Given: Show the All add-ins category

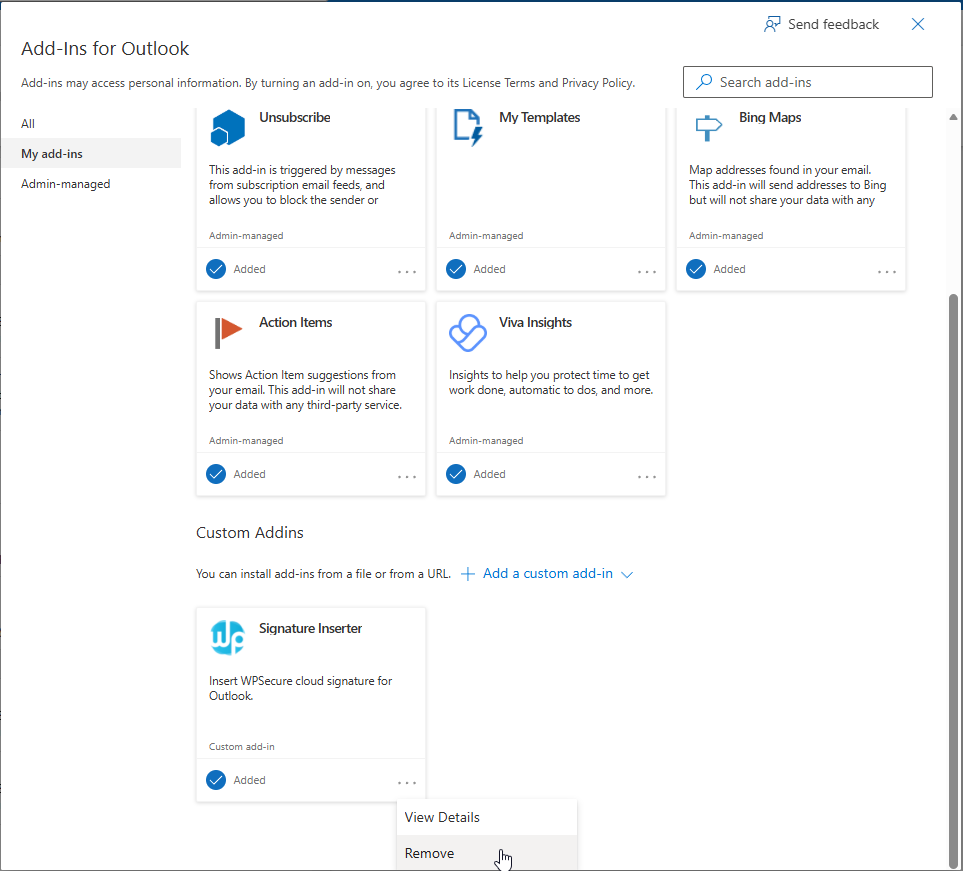Looking at the screenshot, I should (28, 124).
